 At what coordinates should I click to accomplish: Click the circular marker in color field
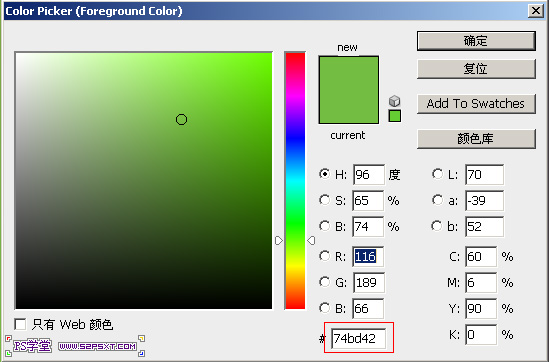coord(181,120)
